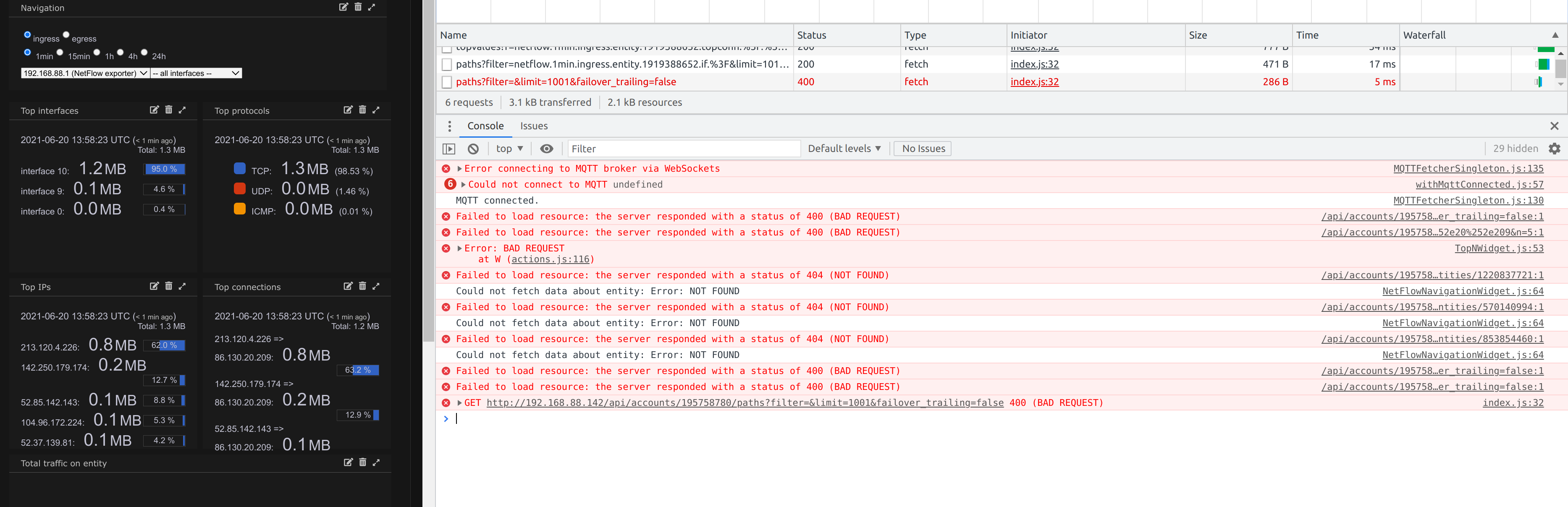Open the '-- all interfaces --' dropdown
Image resolution: width=1568 pixels, height=507 pixels.
tap(196, 73)
